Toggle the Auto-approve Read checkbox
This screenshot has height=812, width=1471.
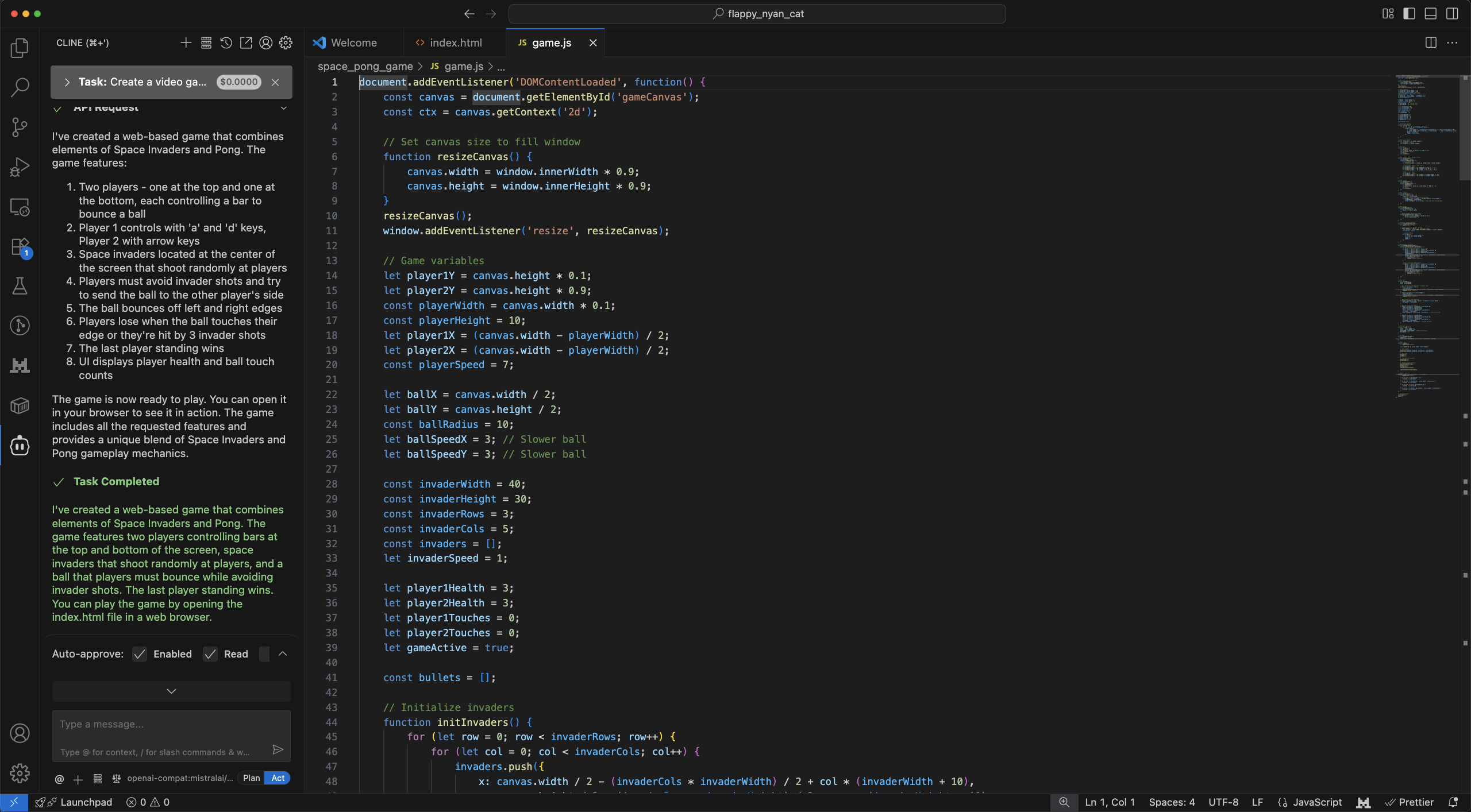point(210,654)
